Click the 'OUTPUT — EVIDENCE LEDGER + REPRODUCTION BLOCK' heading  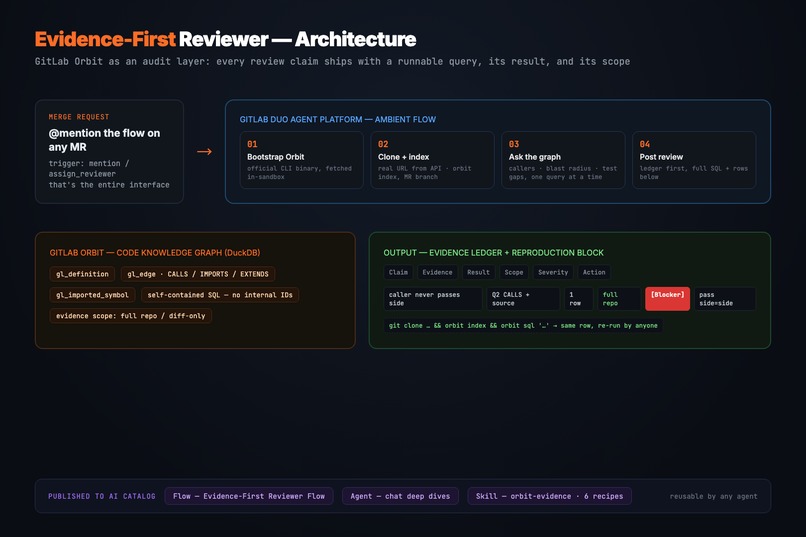[493, 253]
